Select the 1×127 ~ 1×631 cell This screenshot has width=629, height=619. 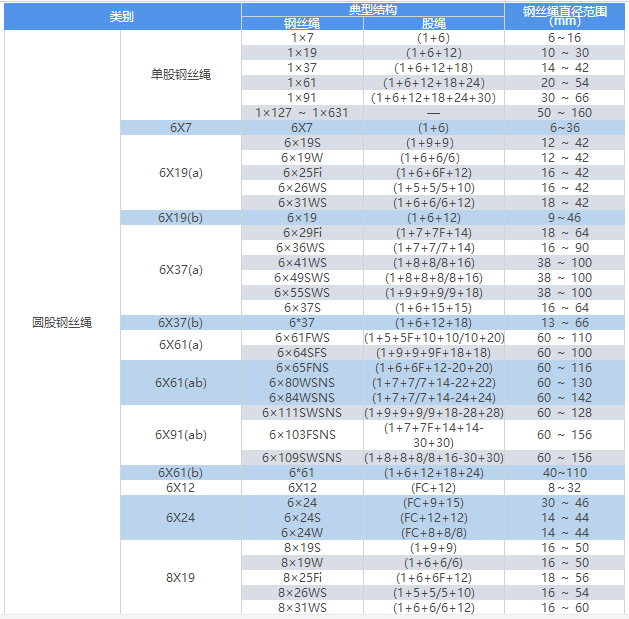pyautogui.click(x=302, y=112)
